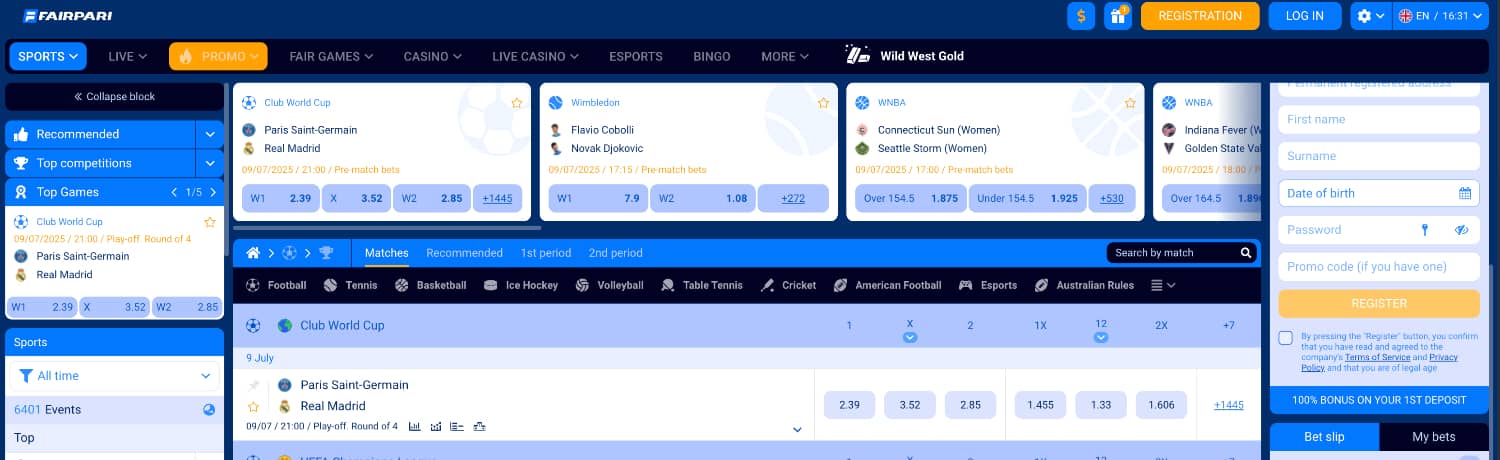This screenshot has width=1500, height=460.
Task: Switch to the Recommended tab
Action: click(464, 253)
